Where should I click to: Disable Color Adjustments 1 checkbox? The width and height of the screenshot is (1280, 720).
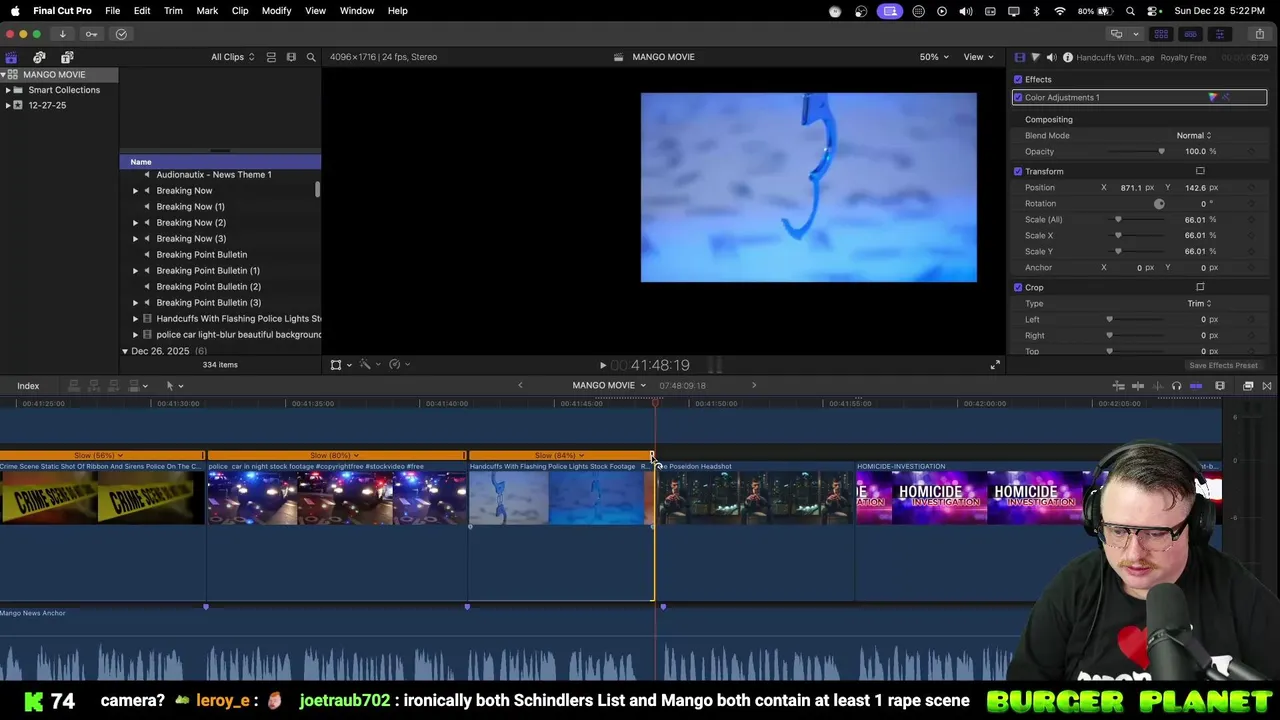click(x=1018, y=97)
